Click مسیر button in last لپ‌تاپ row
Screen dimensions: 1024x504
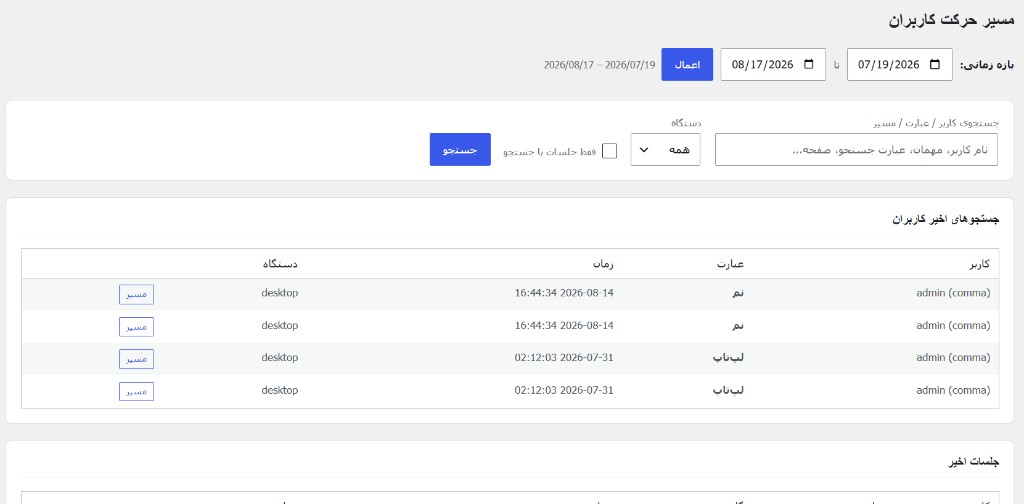[136, 392]
